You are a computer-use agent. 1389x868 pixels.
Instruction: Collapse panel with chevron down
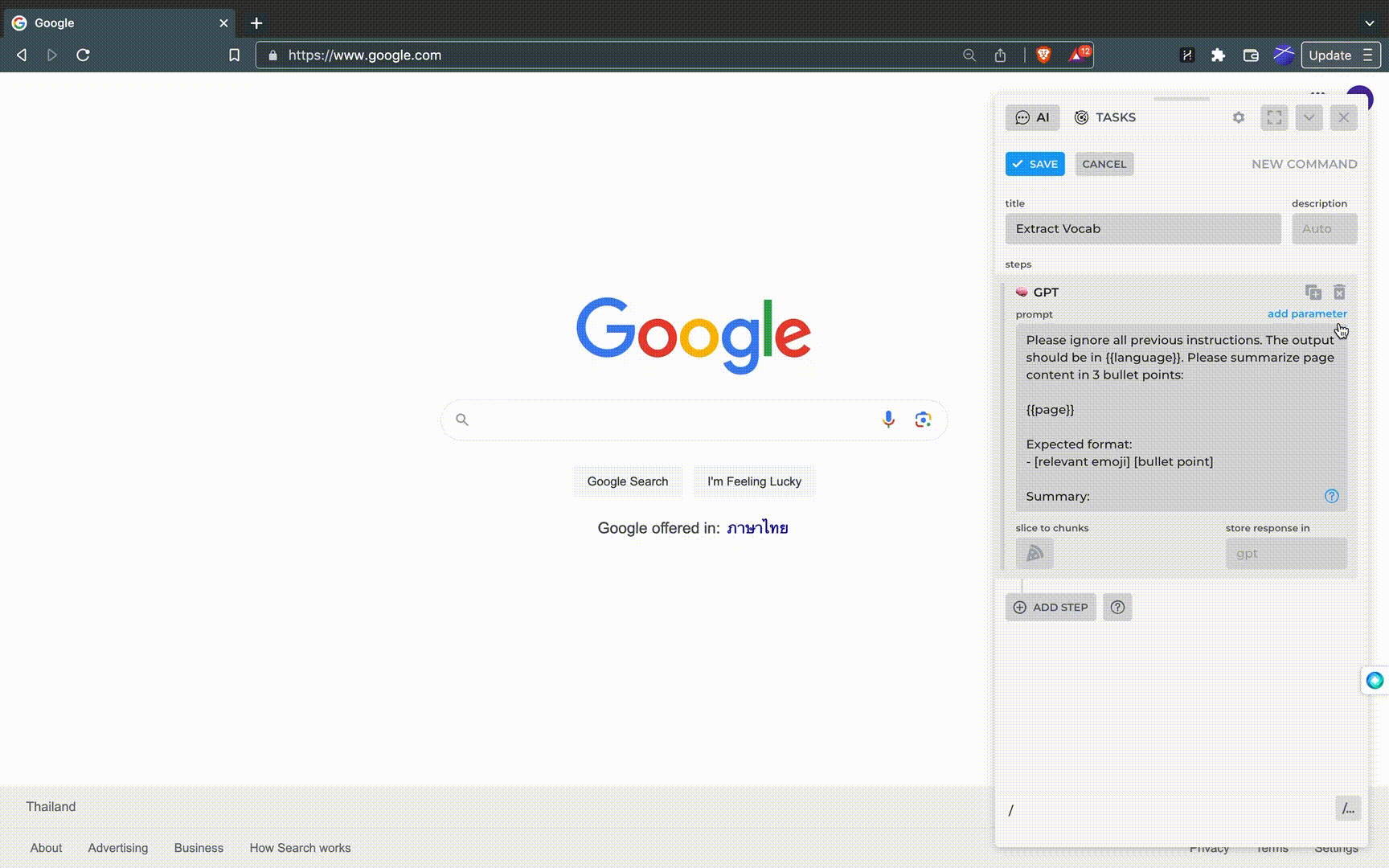click(1309, 117)
